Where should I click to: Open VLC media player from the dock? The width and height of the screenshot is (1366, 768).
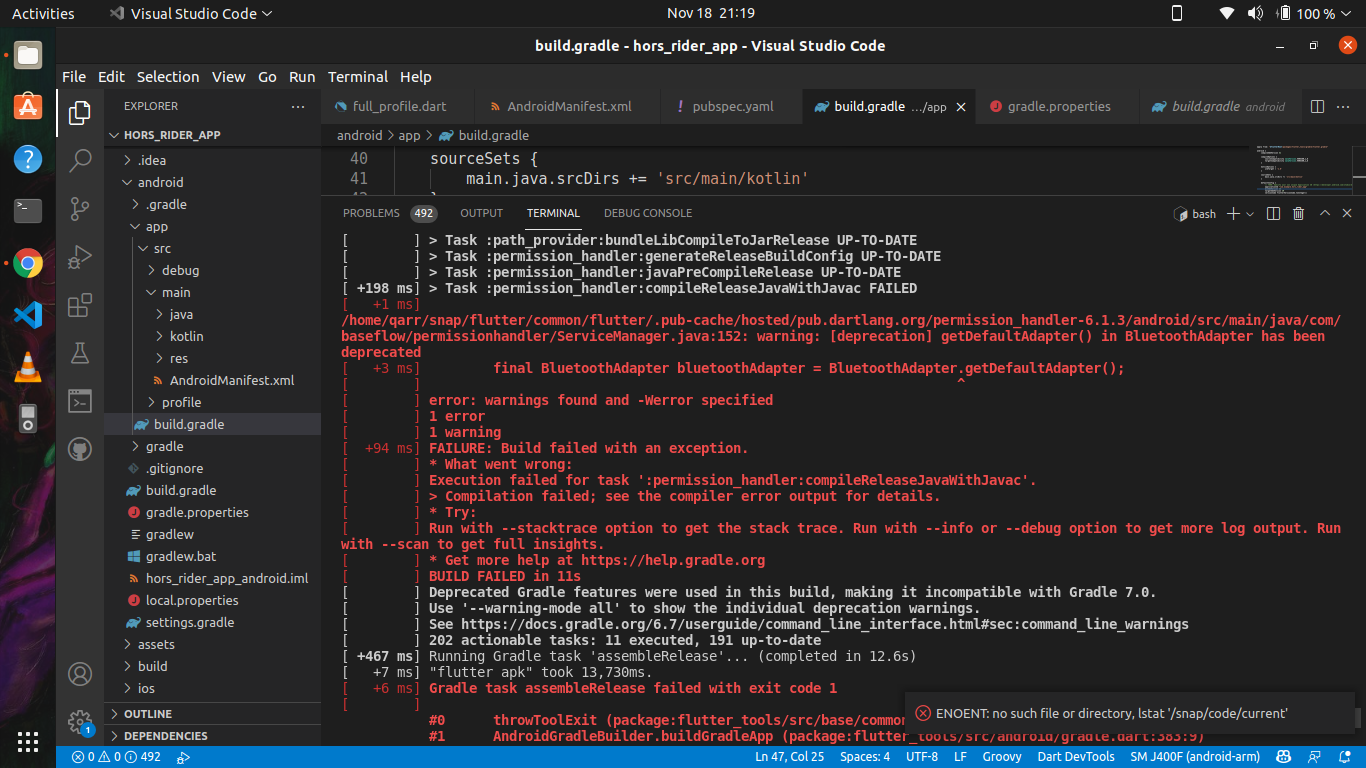(x=28, y=368)
